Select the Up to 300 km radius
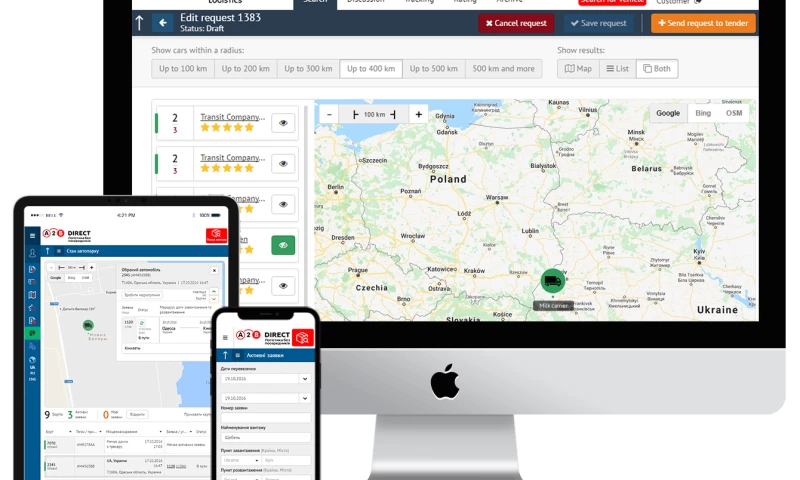This screenshot has height=480, width=800. (x=308, y=69)
